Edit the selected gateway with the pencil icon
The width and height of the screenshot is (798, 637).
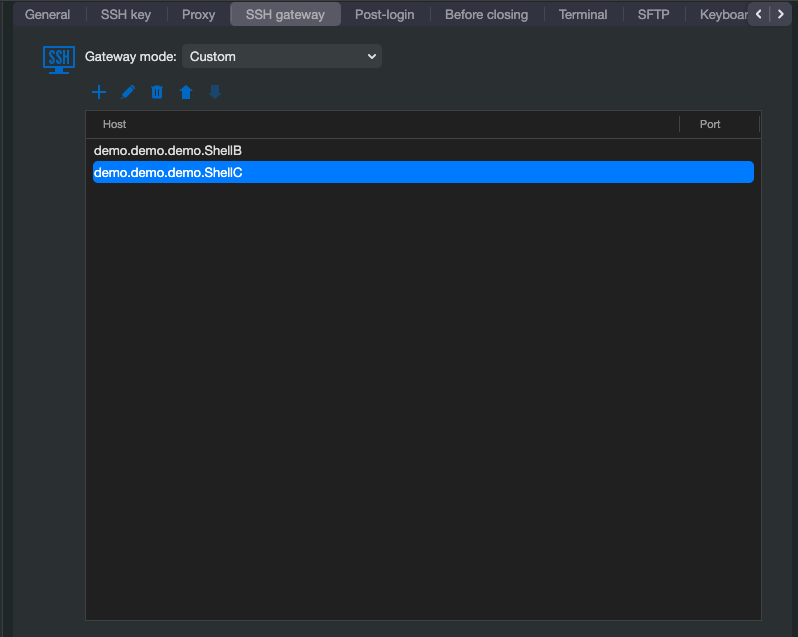coord(128,92)
